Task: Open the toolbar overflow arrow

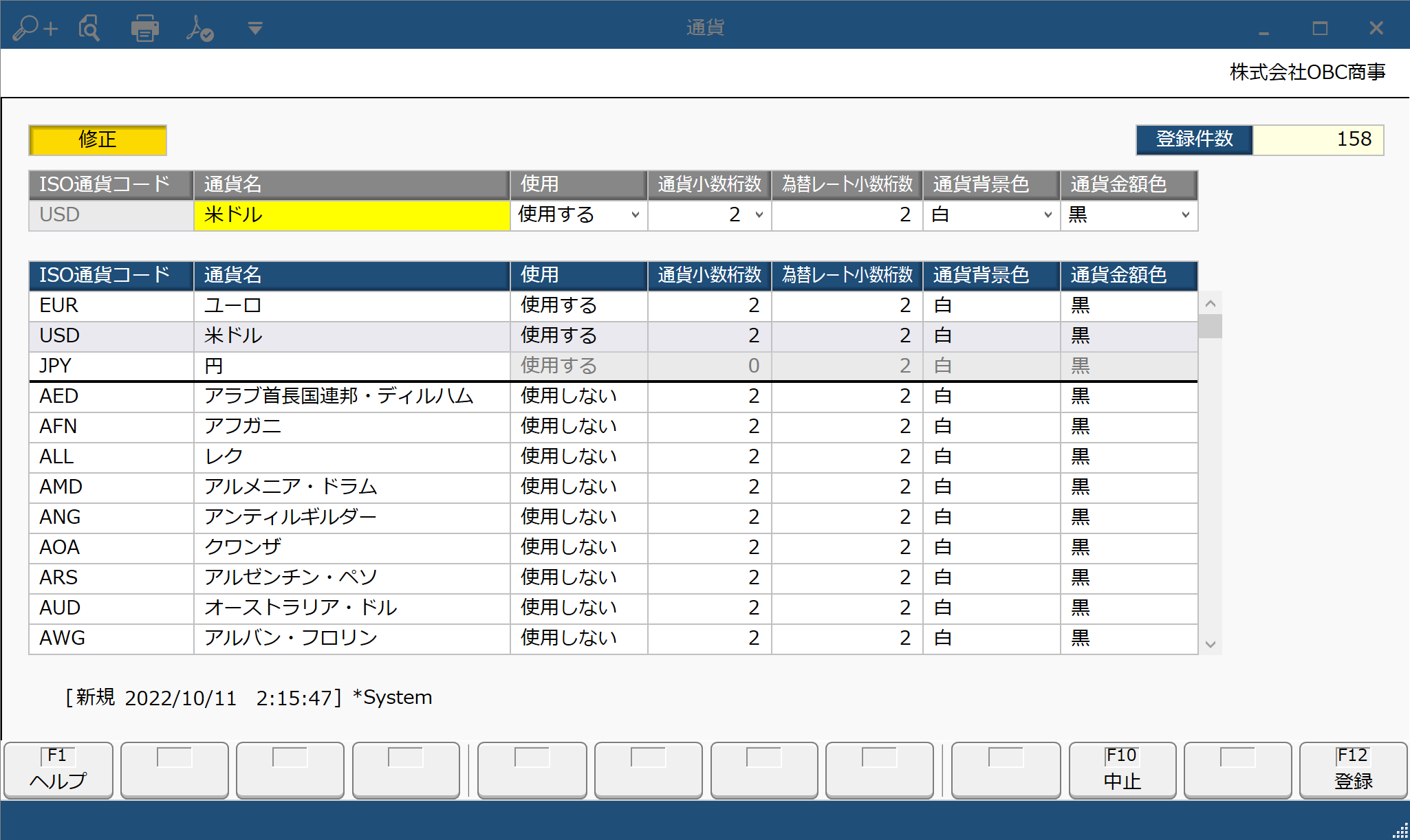Action: click(x=255, y=28)
